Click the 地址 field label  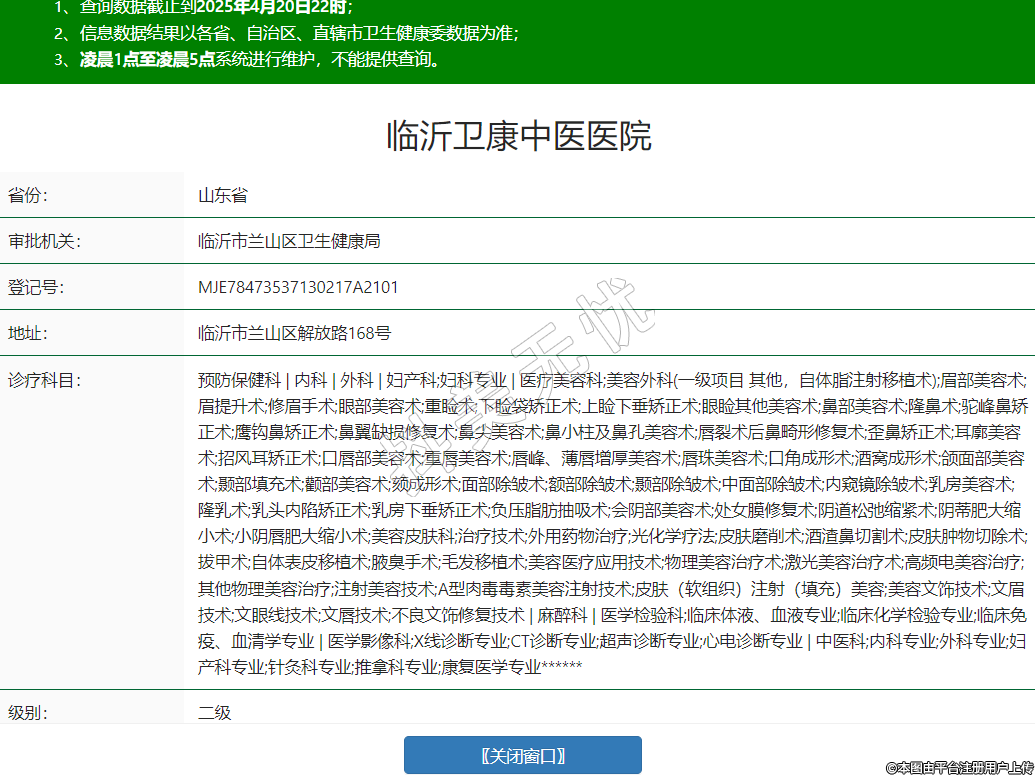point(28,334)
